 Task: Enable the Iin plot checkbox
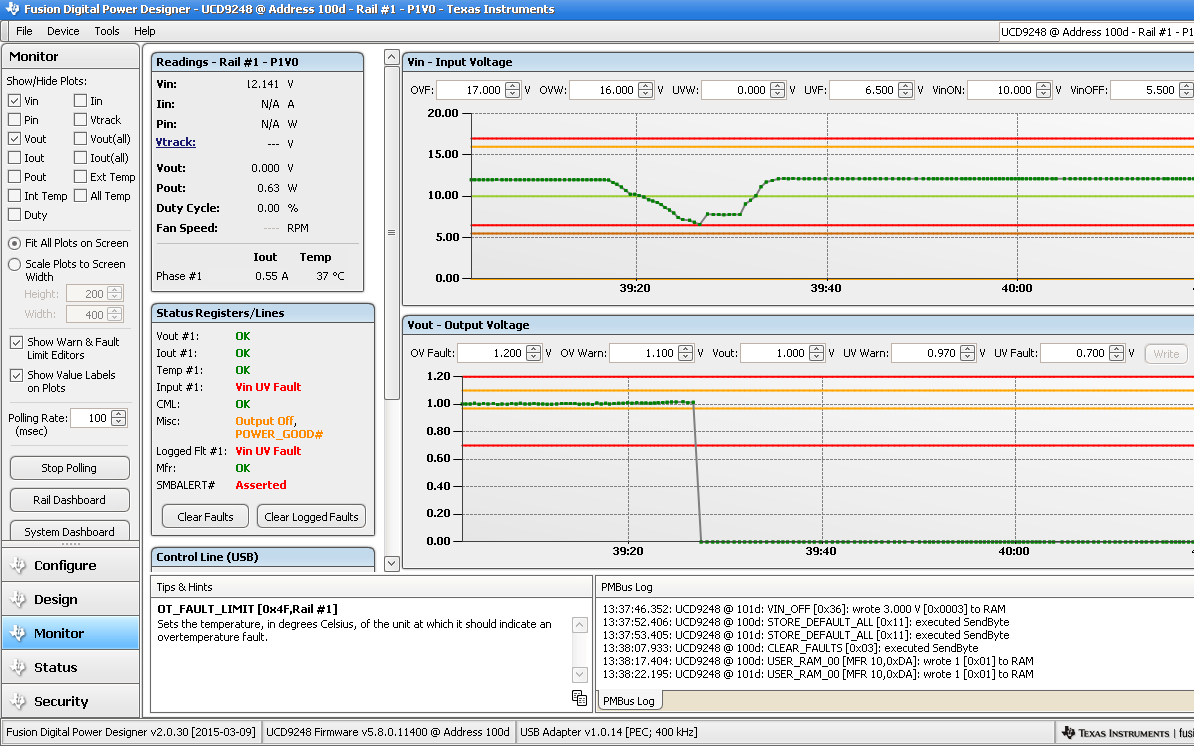click(x=80, y=100)
